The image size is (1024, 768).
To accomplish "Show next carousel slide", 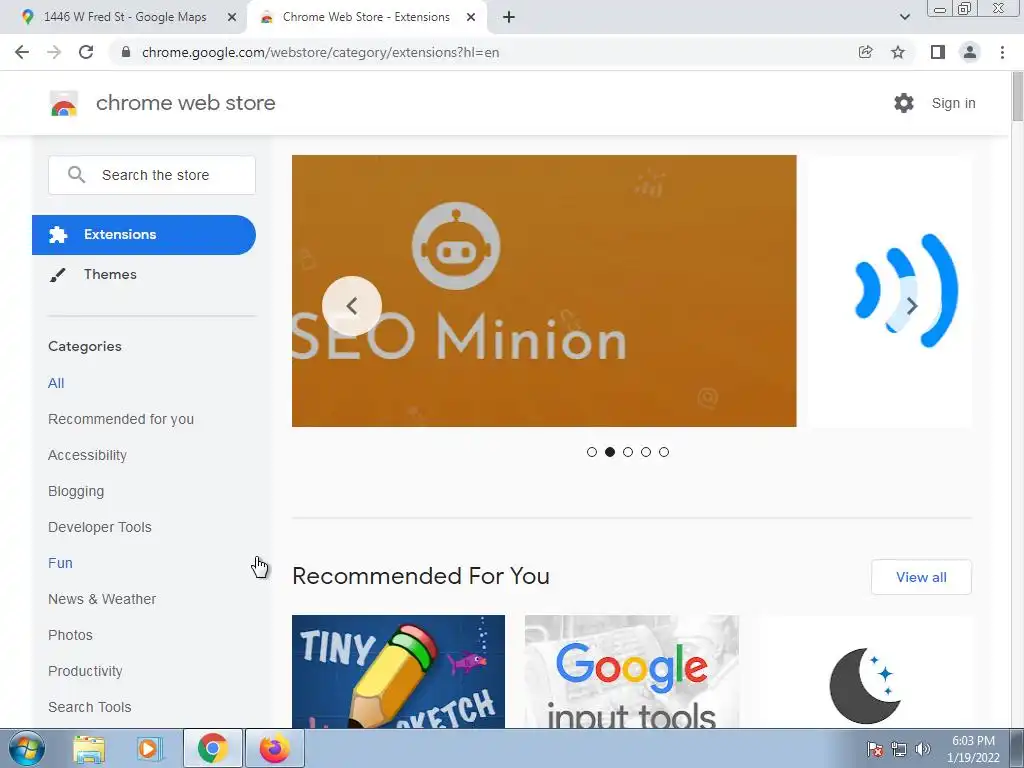I will [912, 306].
